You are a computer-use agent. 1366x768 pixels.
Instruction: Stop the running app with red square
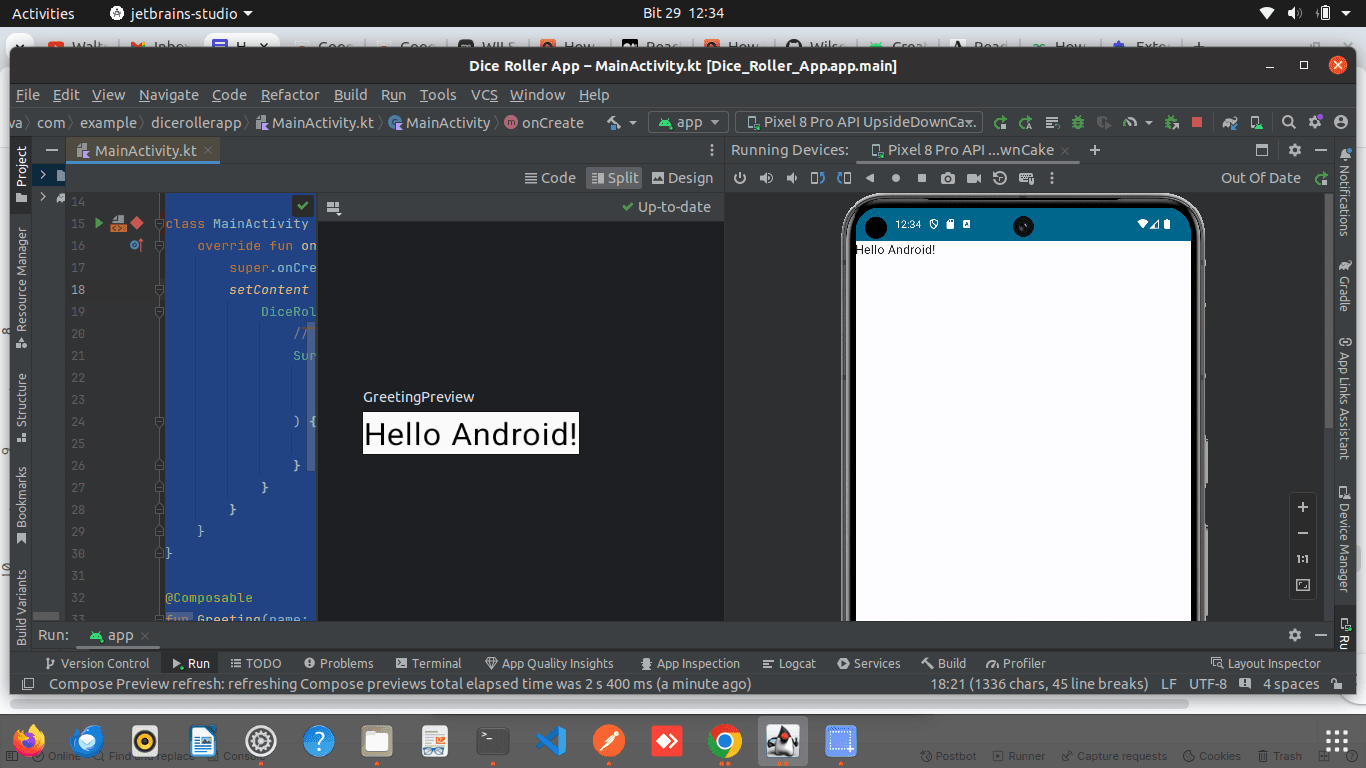pos(1197,122)
